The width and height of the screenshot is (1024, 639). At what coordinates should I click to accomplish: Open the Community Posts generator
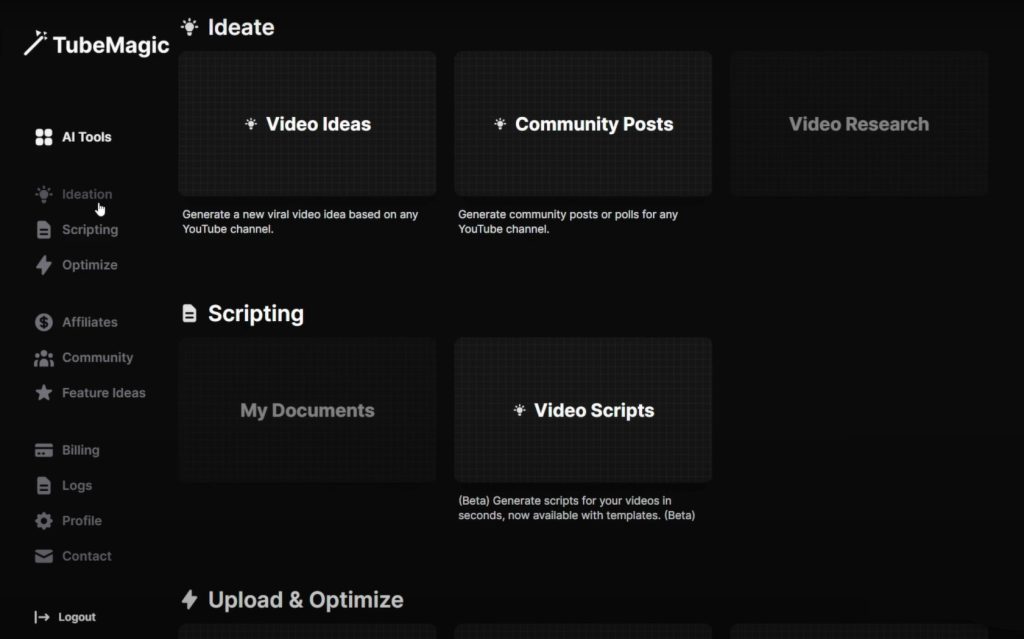(583, 123)
